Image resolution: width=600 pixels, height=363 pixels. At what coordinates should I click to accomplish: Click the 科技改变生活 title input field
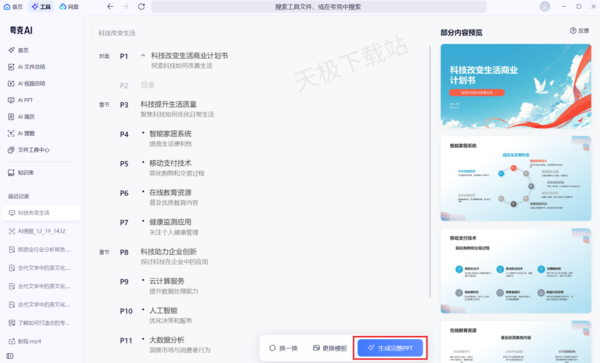click(x=258, y=33)
